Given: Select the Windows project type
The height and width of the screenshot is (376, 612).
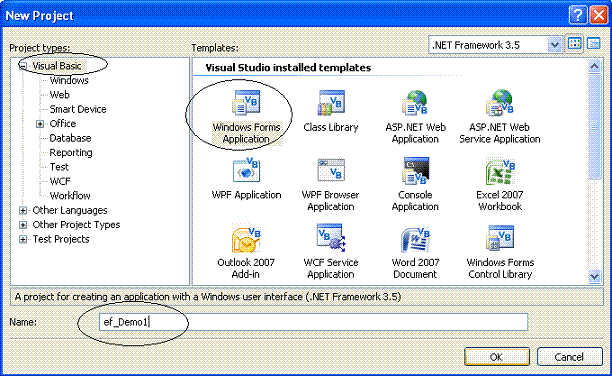Looking at the screenshot, I should 69,80.
